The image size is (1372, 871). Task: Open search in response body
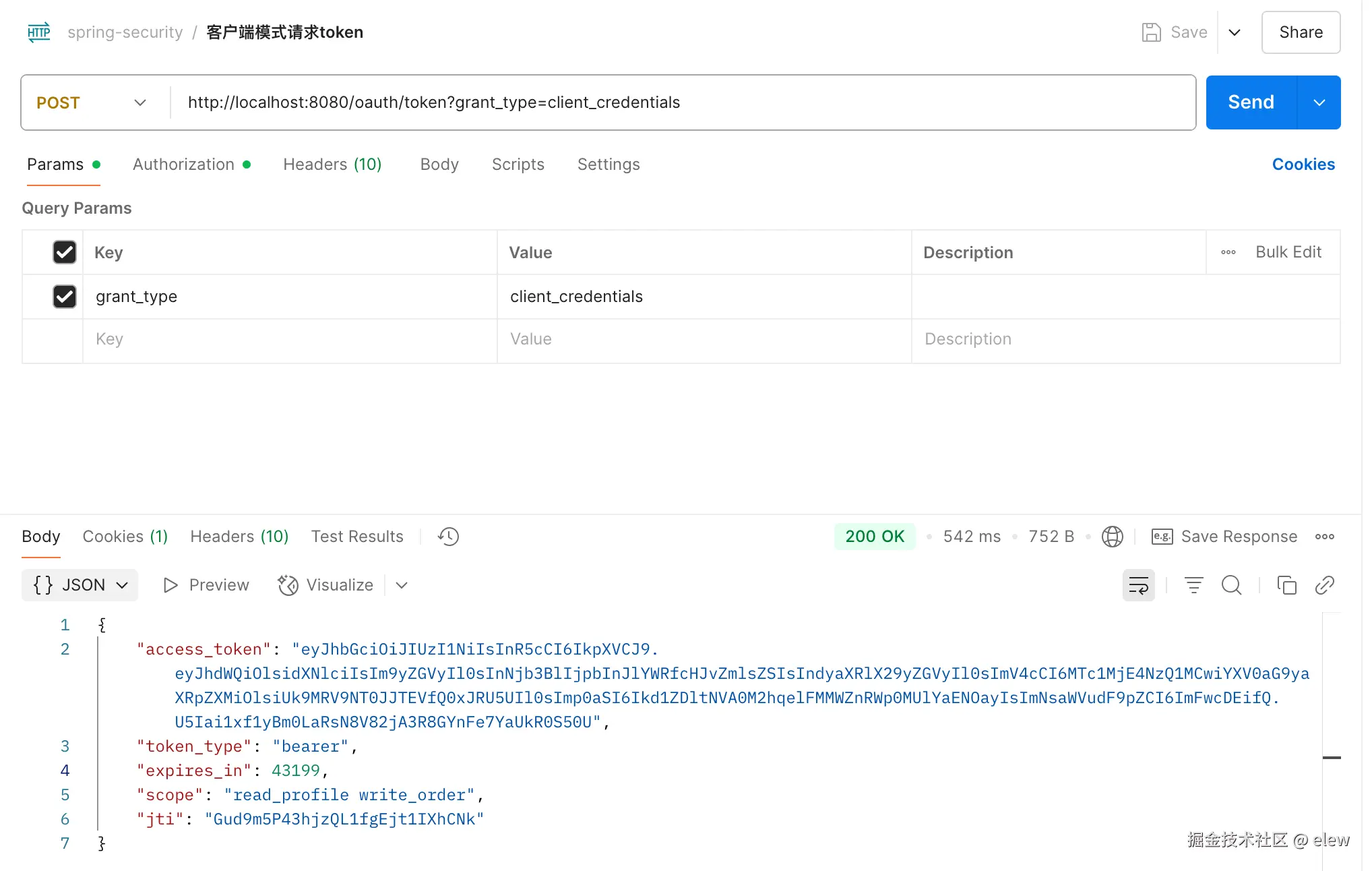click(x=1231, y=585)
